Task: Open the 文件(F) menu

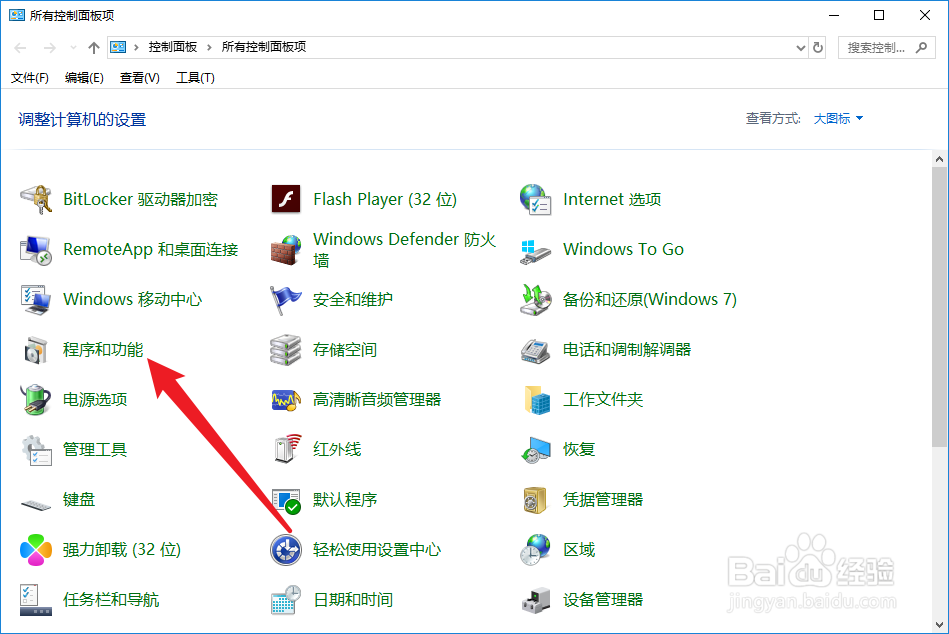Action: tap(30, 78)
